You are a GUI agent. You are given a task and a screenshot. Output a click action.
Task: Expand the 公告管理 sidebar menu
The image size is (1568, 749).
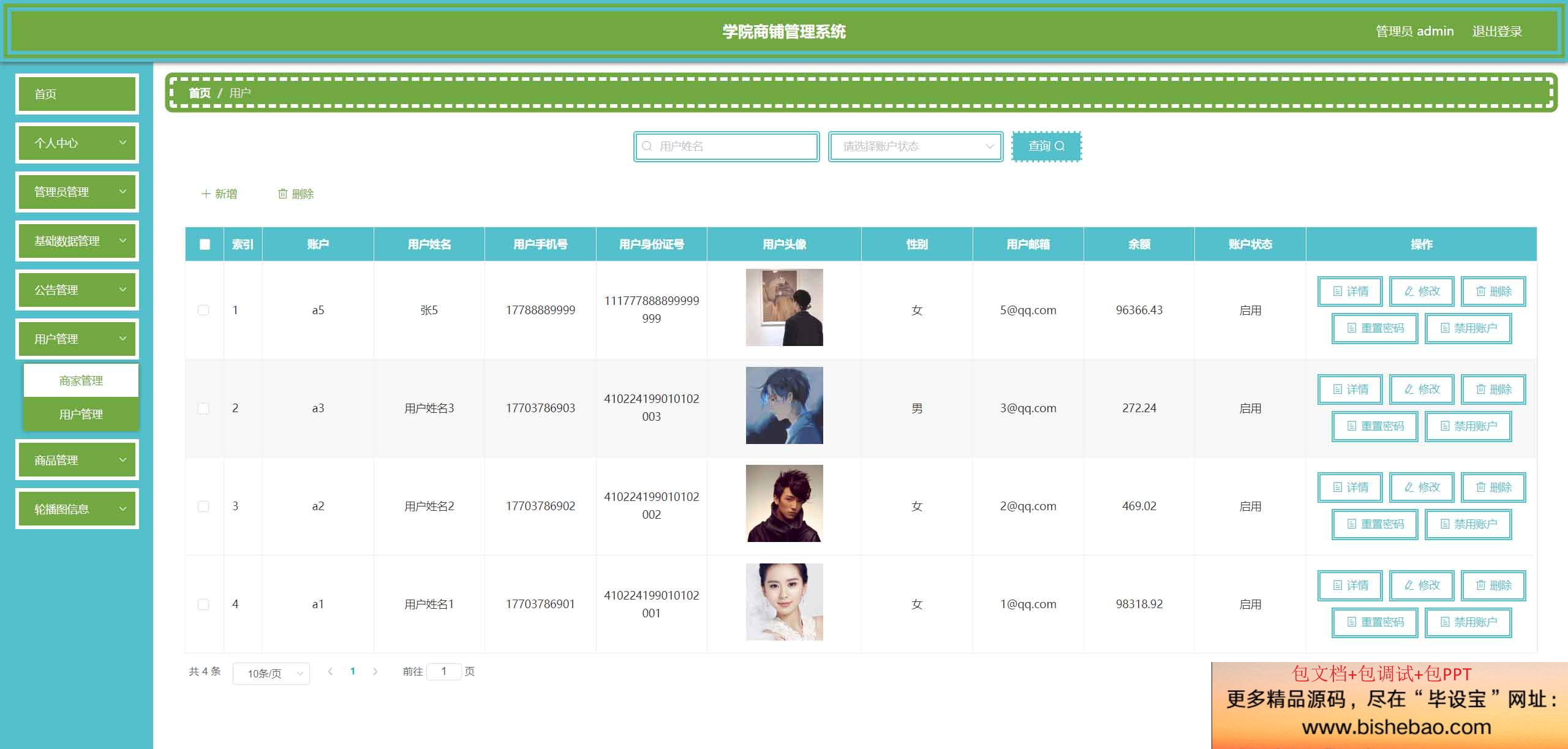[77, 290]
